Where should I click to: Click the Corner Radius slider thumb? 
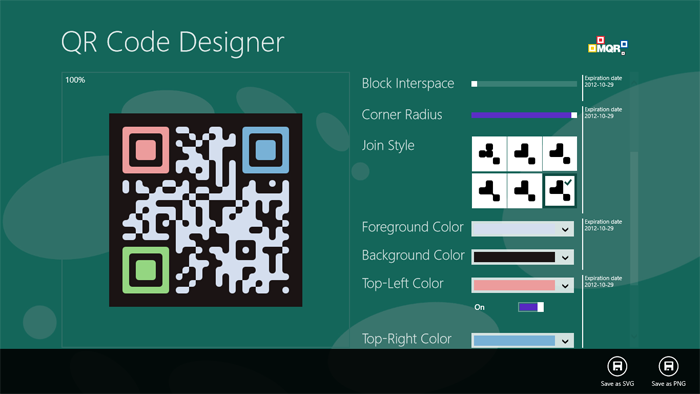point(574,115)
